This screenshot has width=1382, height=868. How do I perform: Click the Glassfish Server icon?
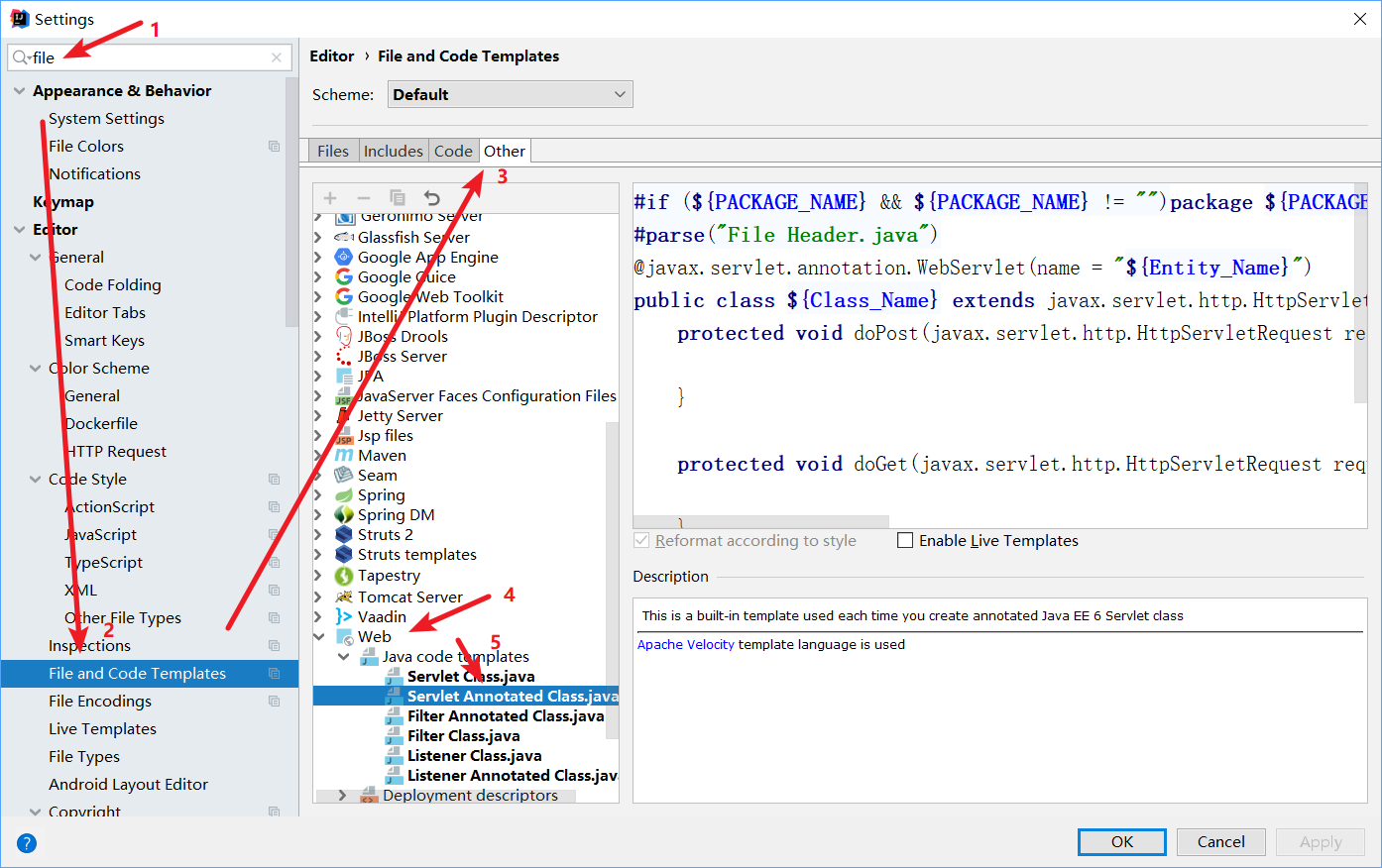(344, 237)
